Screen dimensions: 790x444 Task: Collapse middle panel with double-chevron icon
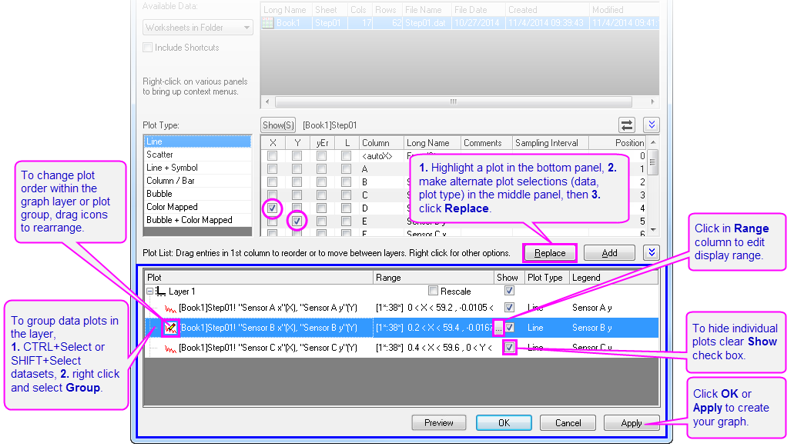tap(651, 125)
